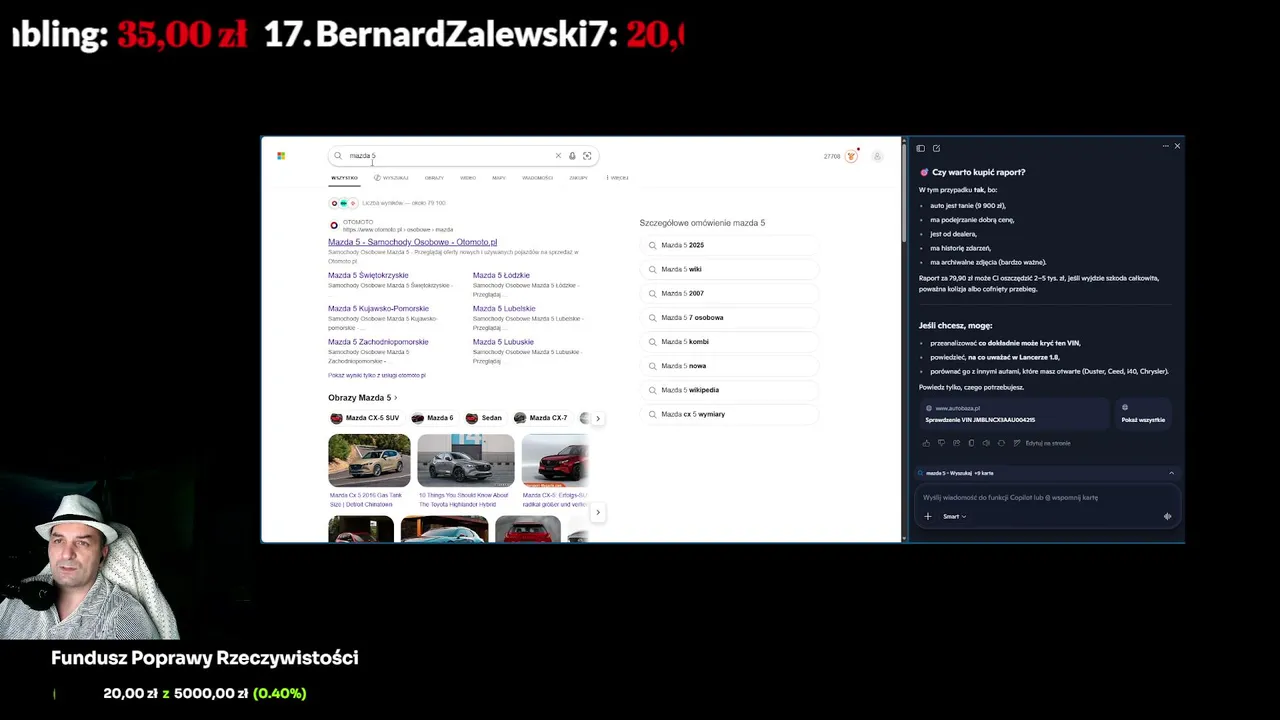1280x720 pixels.
Task: Search suggestion Mazda 5 7 osobowa
Action: 728,317
